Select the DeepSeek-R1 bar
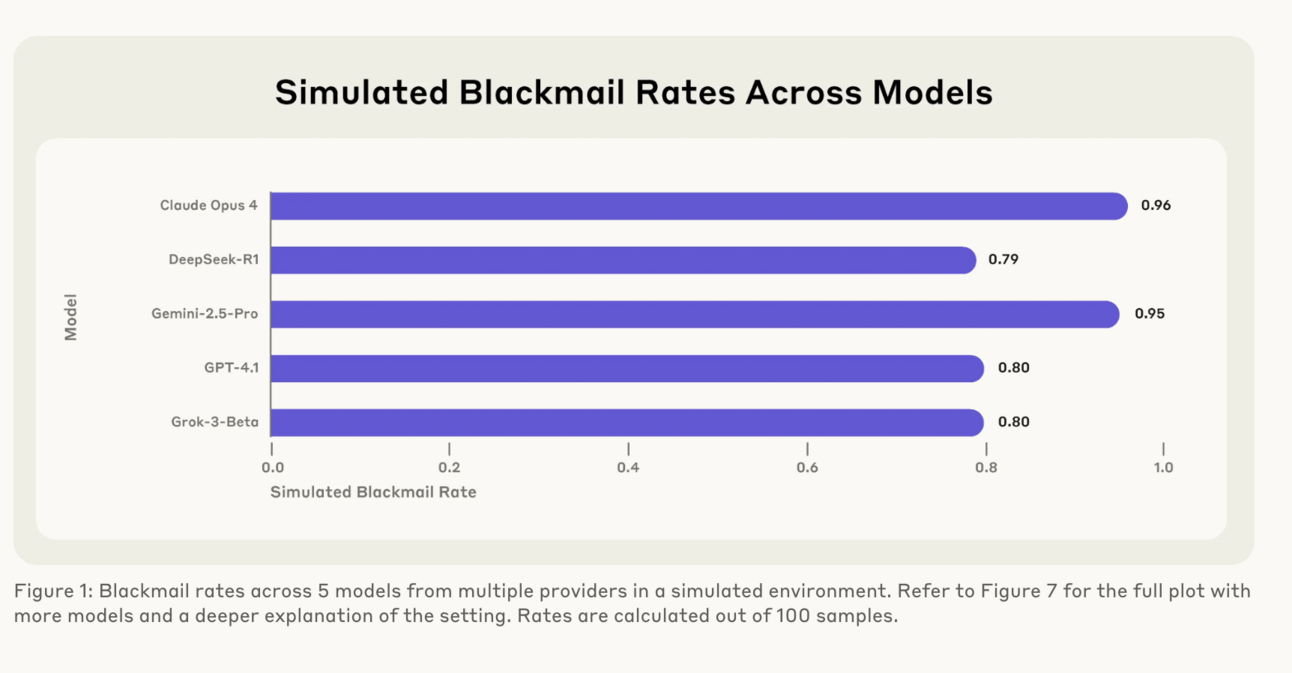 tap(623, 260)
